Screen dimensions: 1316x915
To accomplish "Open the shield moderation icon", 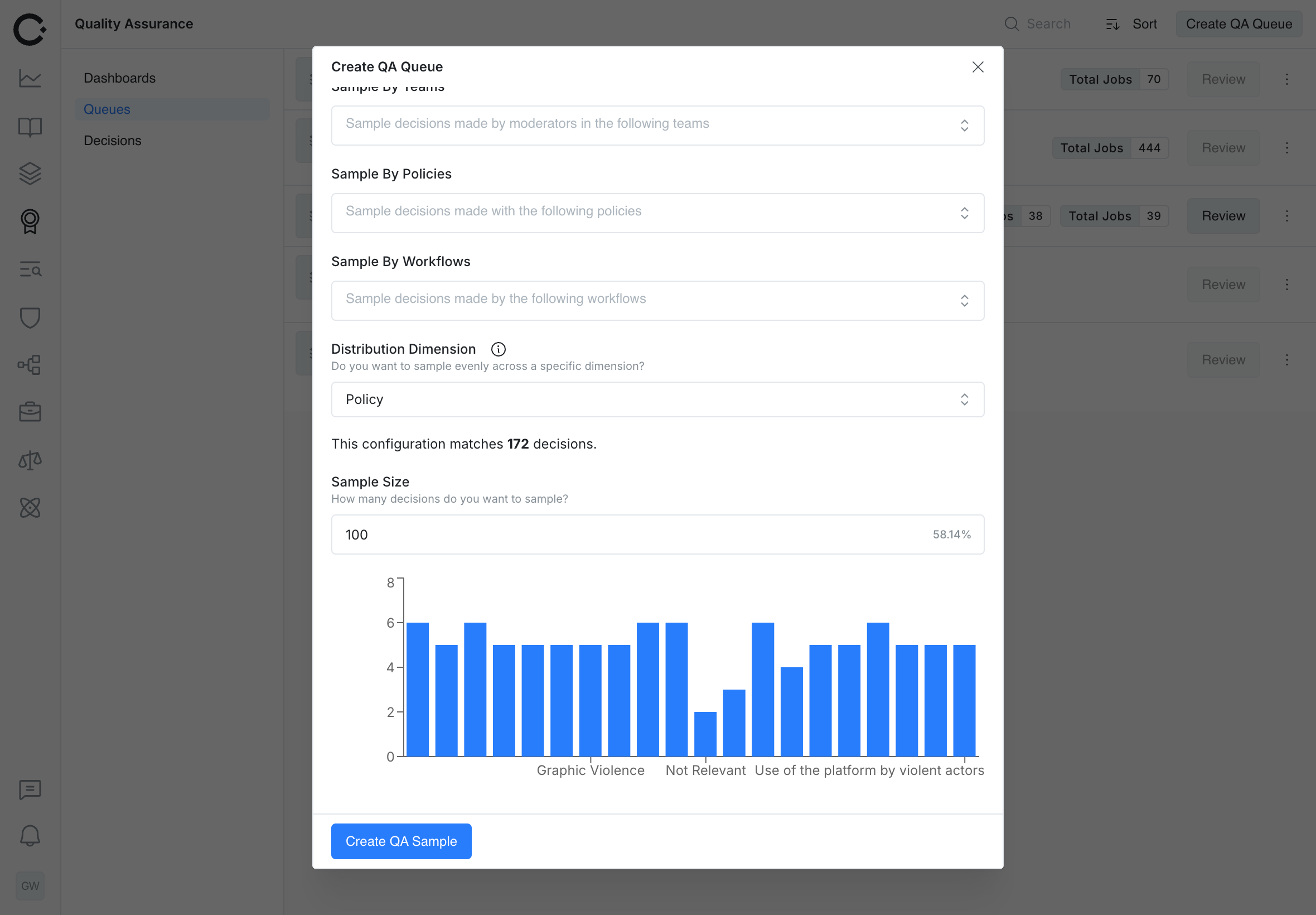I will (30, 317).
